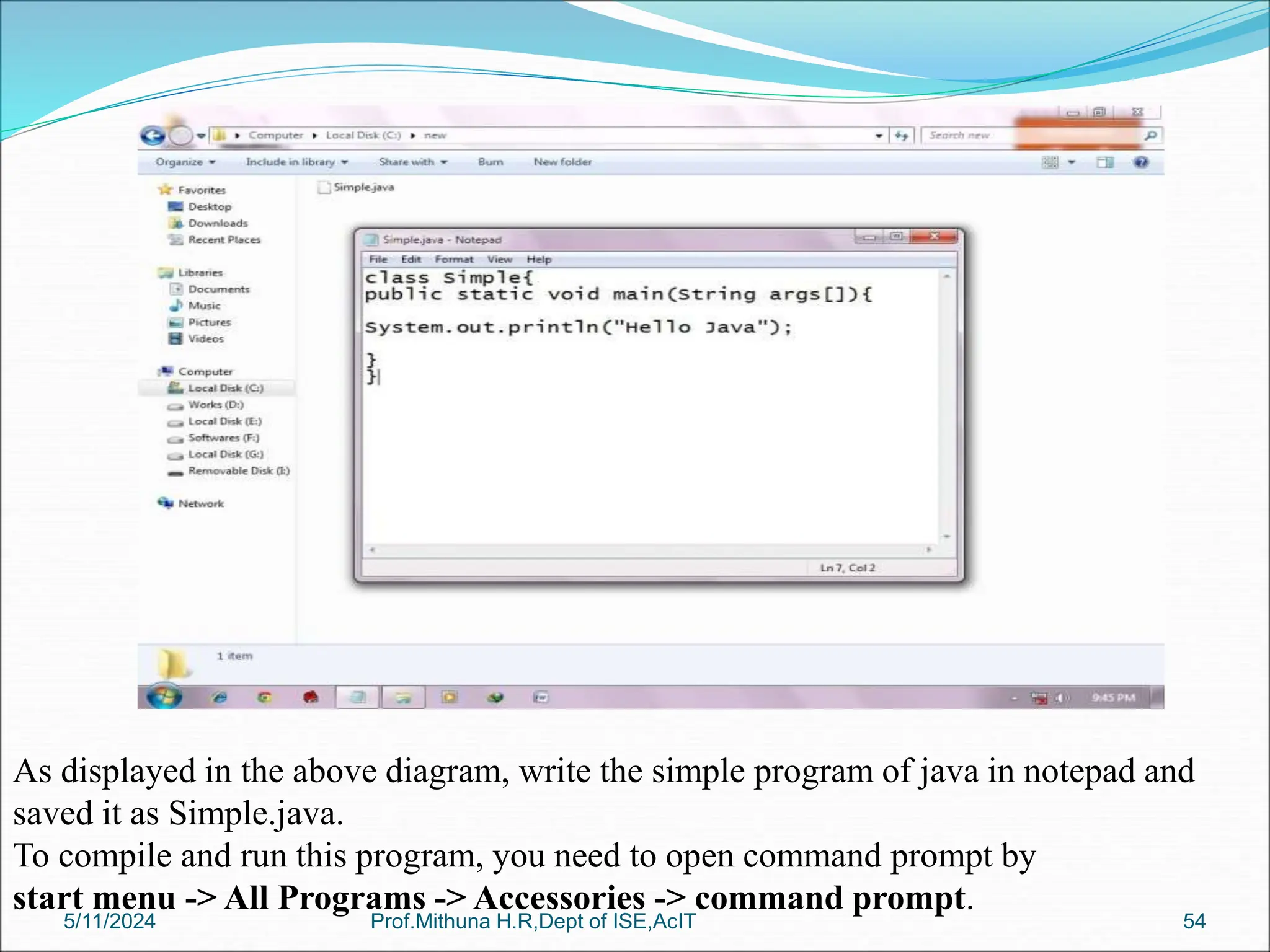The width and height of the screenshot is (1270, 952).
Task: Click the Local Disk (C:) breadcrumb
Action: click(363, 135)
